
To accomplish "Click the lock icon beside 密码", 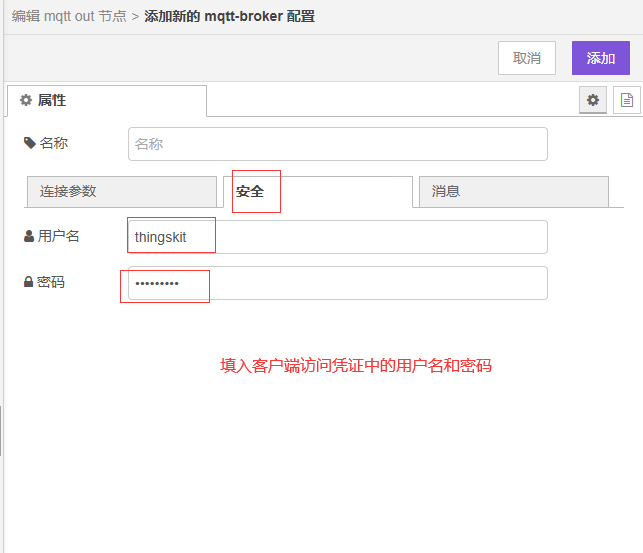I will (x=28, y=283).
